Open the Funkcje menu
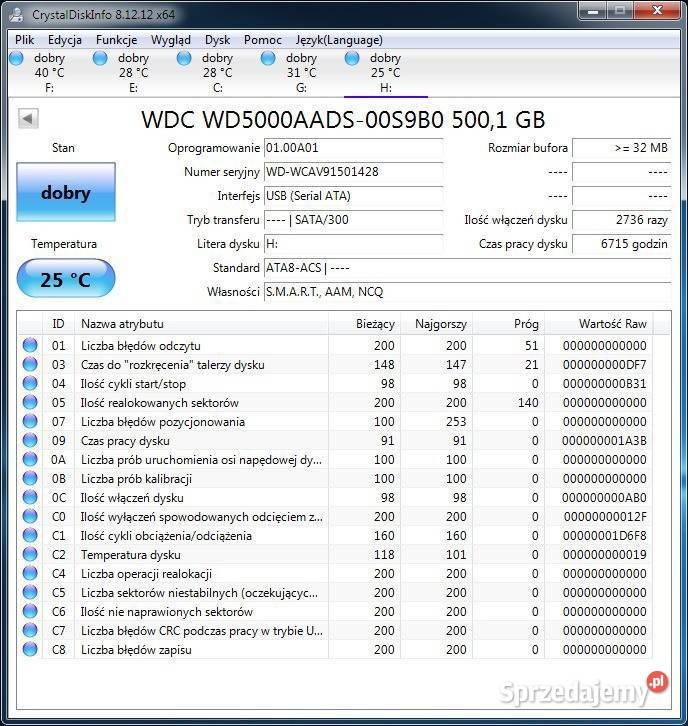This screenshot has width=688, height=726. (x=117, y=40)
